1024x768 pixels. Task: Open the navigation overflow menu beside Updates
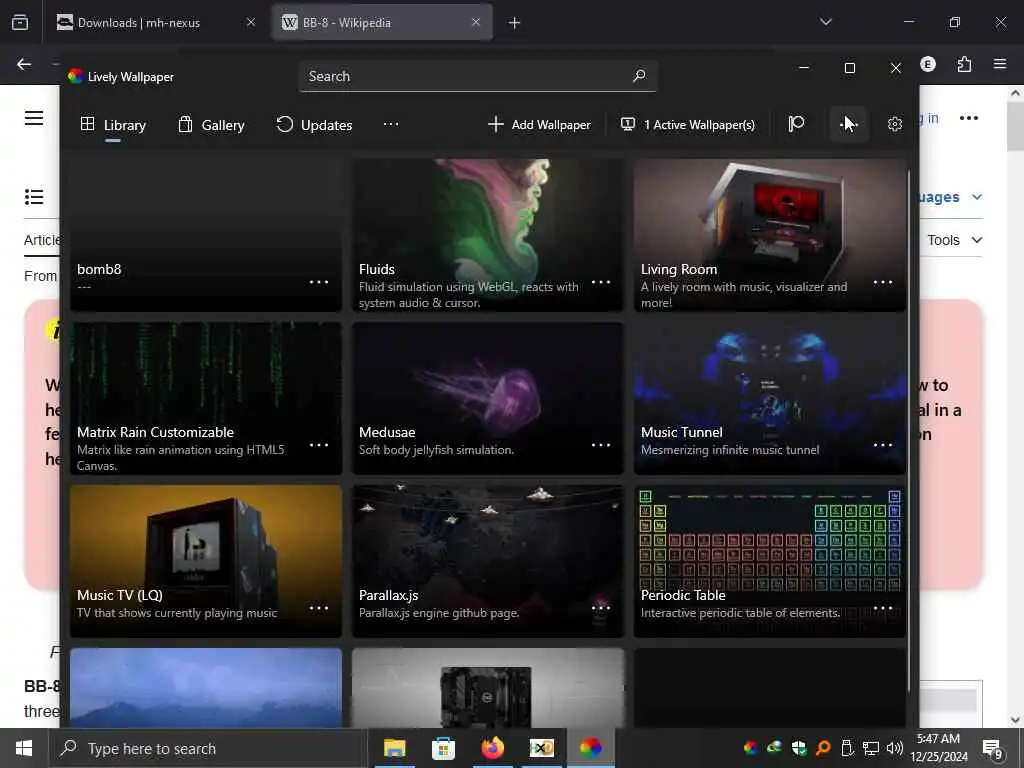(391, 124)
